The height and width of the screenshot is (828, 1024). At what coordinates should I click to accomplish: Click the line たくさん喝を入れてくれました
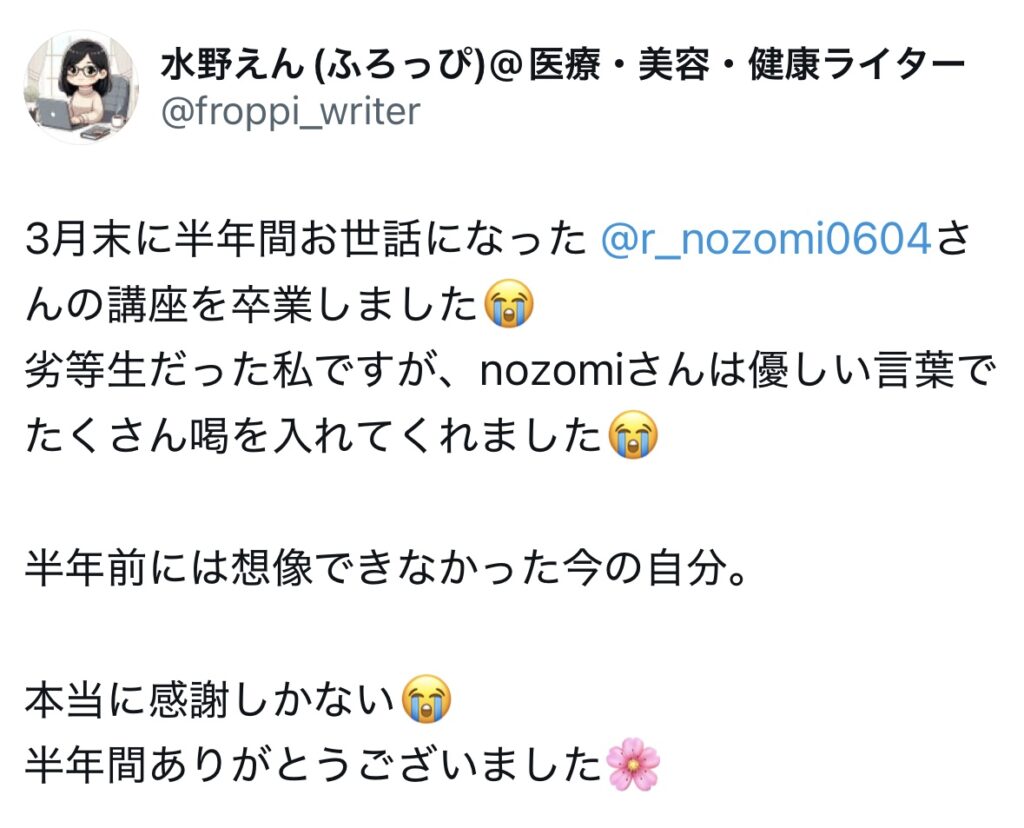point(313,436)
